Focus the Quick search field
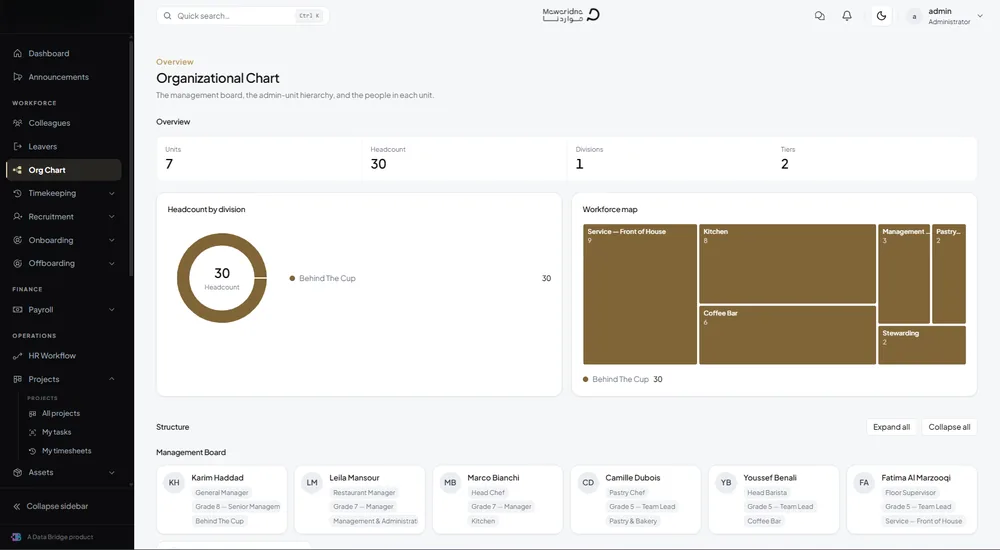Viewport: 1000px width, 550px height. pos(242,16)
